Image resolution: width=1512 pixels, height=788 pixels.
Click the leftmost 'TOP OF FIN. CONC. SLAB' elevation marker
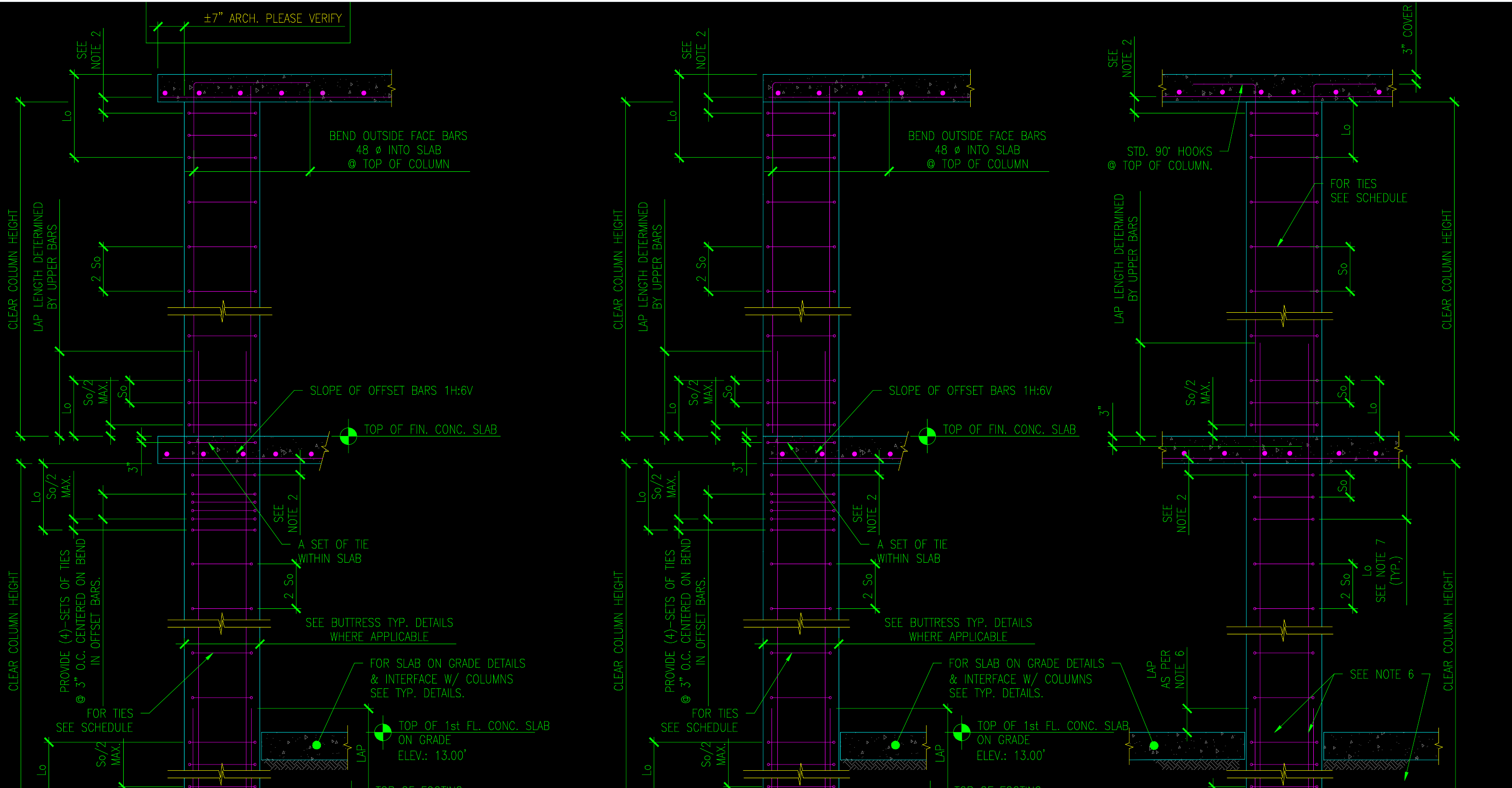[x=348, y=436]
